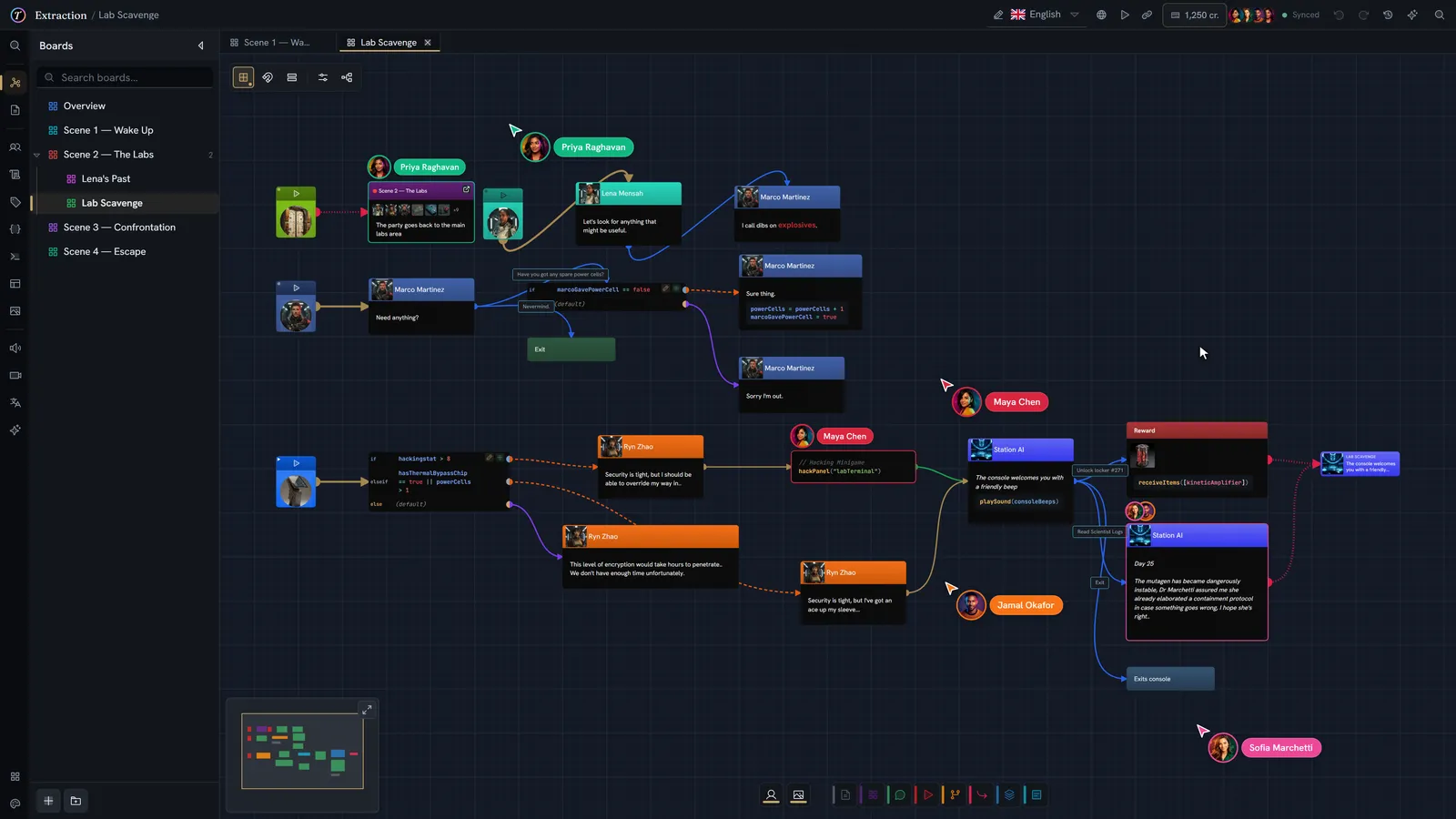The width and height of the screenshot is (1456, 819).
Task: Open the translation icon in left rail
Action: coord(15,402)
